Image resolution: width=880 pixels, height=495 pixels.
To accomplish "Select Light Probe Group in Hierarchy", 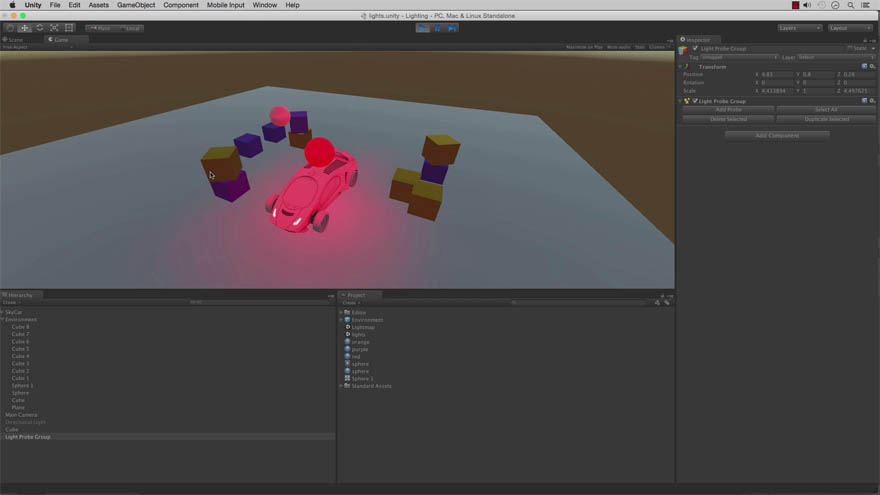I will [28, 437].
